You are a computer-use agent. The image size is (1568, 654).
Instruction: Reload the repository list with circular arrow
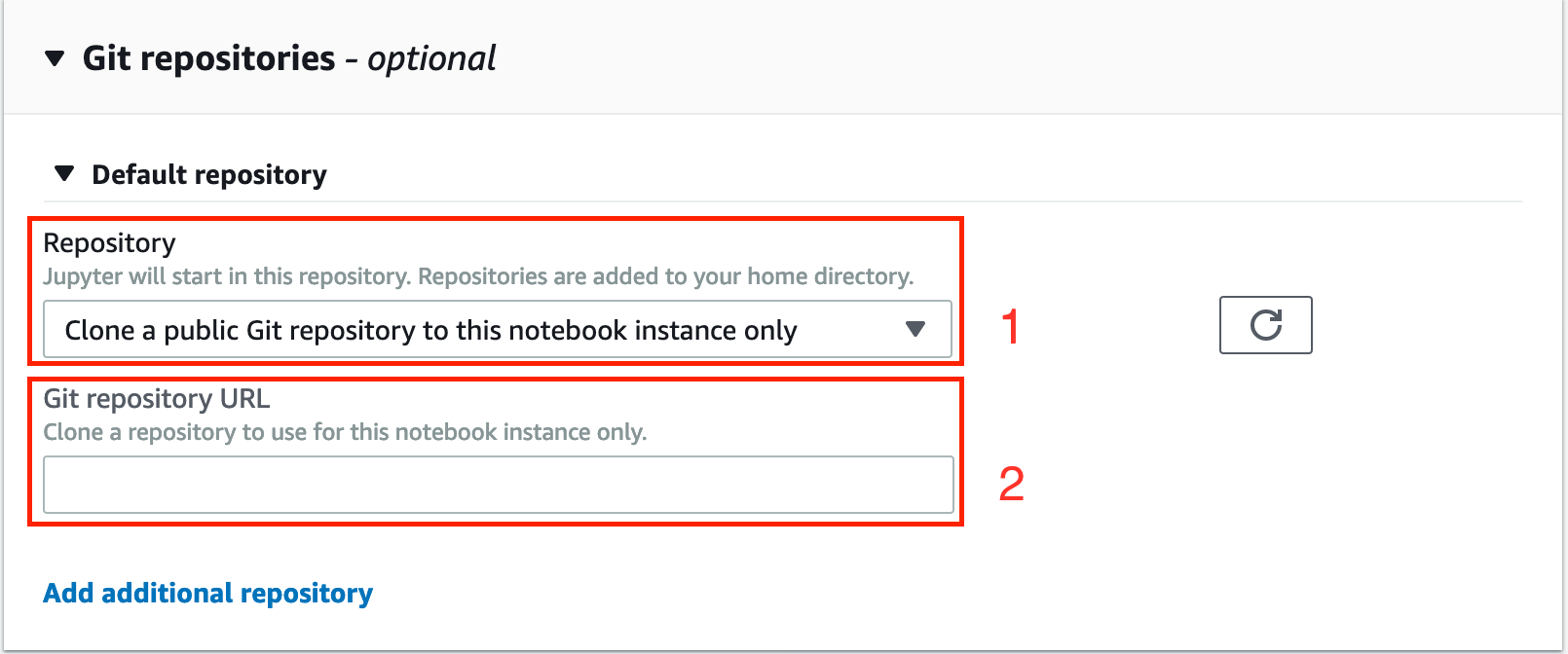coord(1265,325)
